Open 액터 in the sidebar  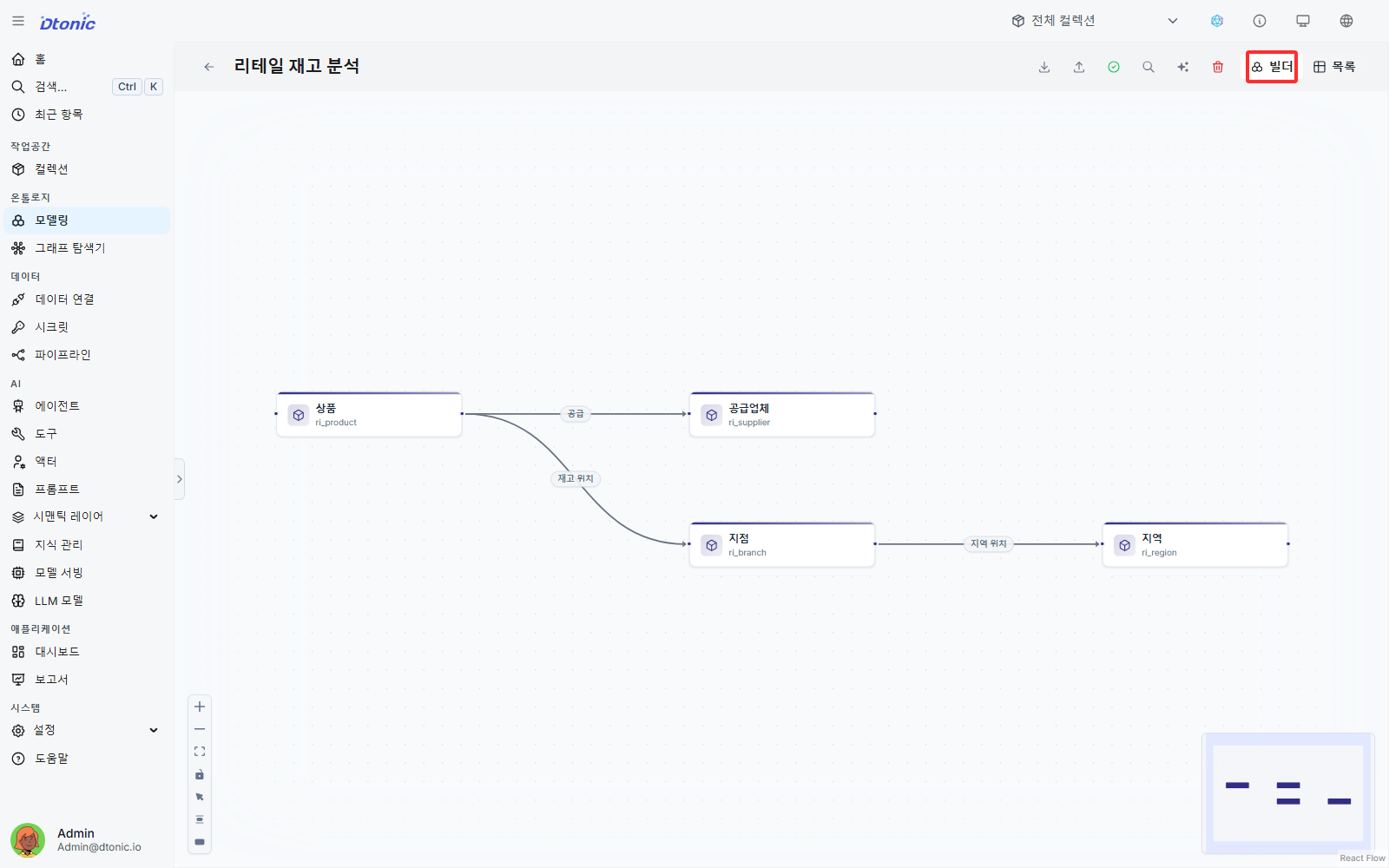[87, 462]
